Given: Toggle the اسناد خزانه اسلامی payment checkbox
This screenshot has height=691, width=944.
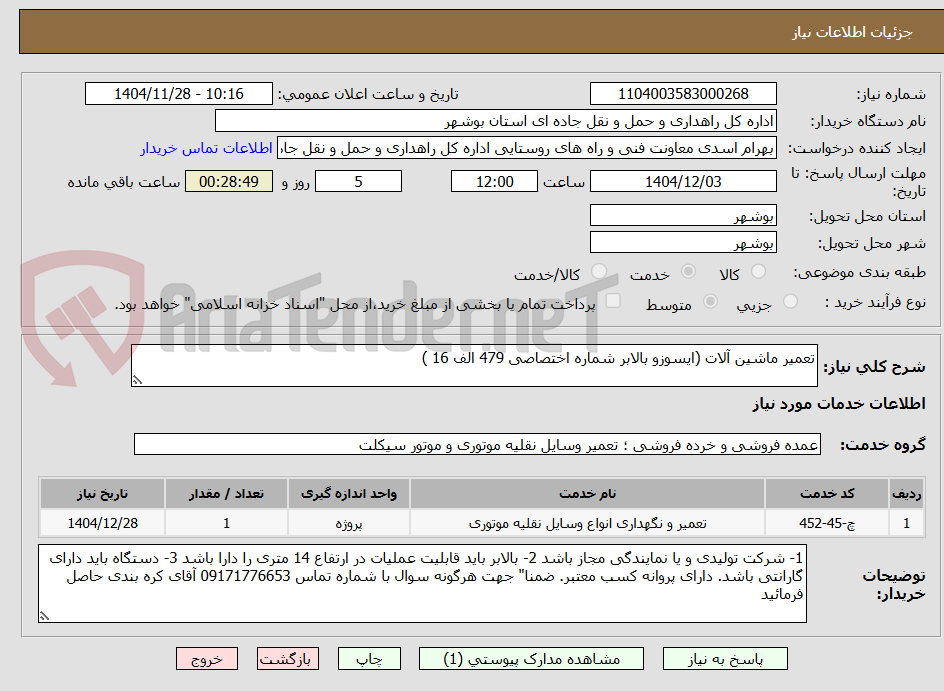Looking at the screenshot, I should (x=613, y=301).
